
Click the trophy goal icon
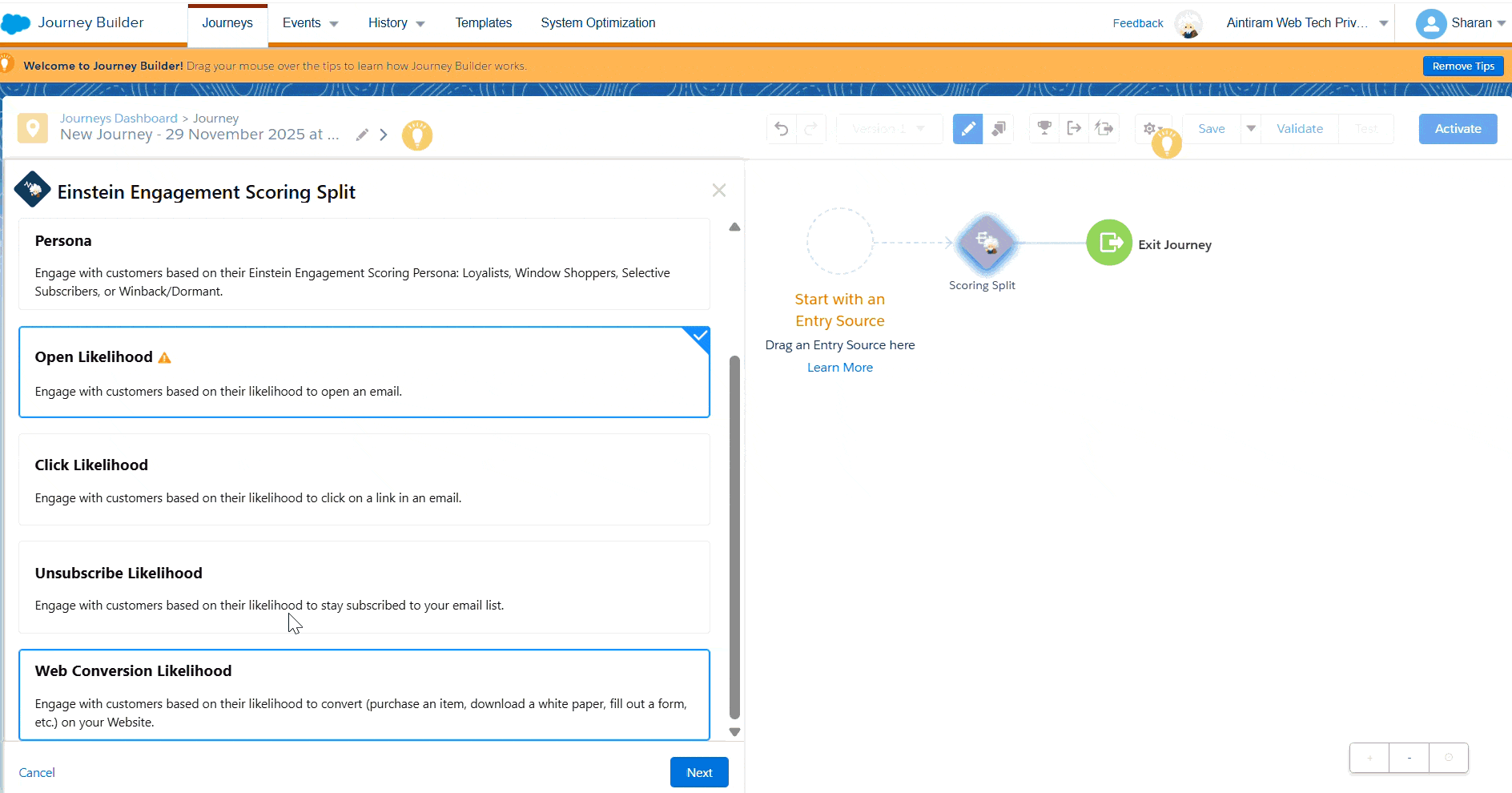[x=1044, y=128]
